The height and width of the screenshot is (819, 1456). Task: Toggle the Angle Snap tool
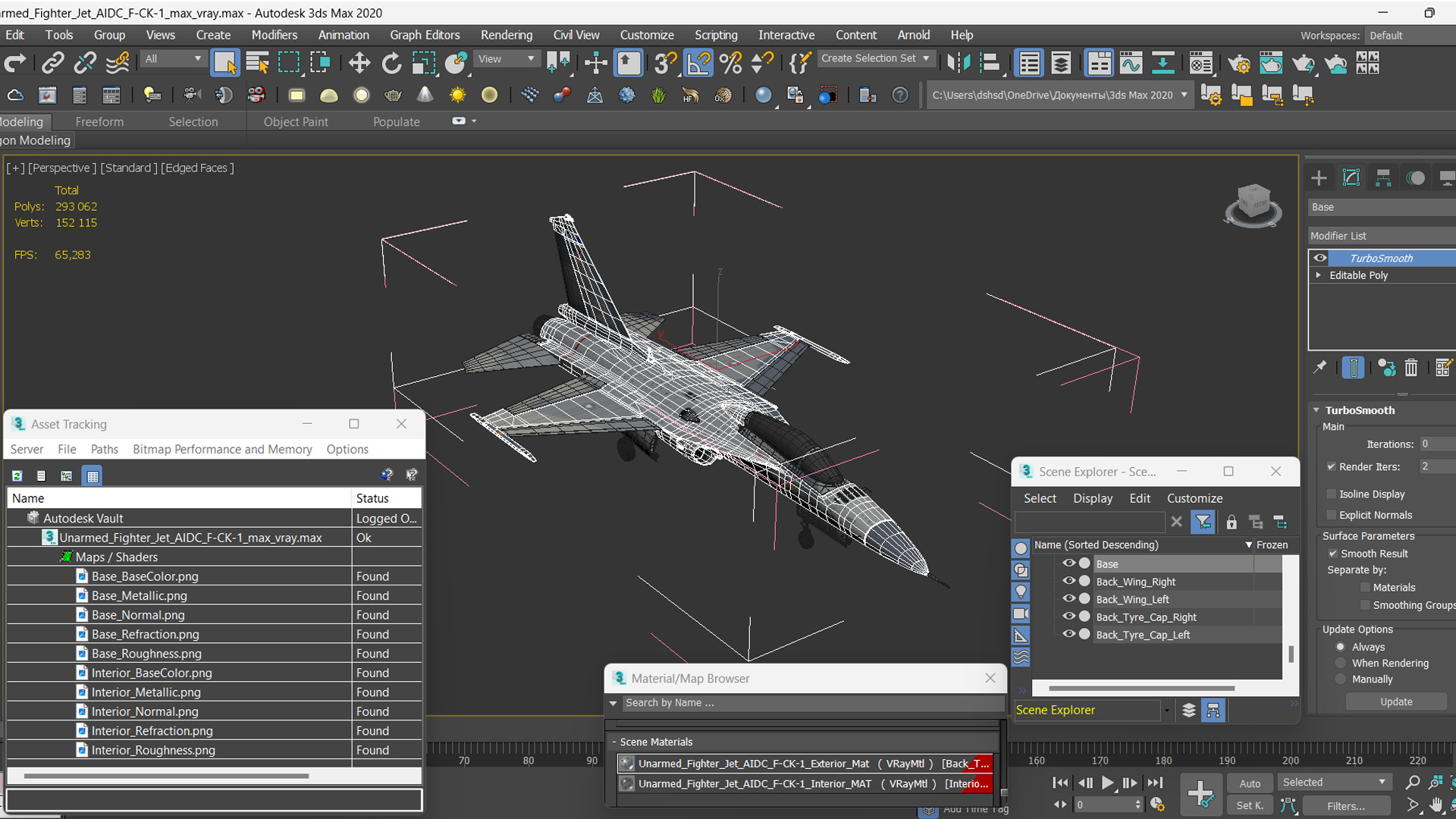(698, 63)
